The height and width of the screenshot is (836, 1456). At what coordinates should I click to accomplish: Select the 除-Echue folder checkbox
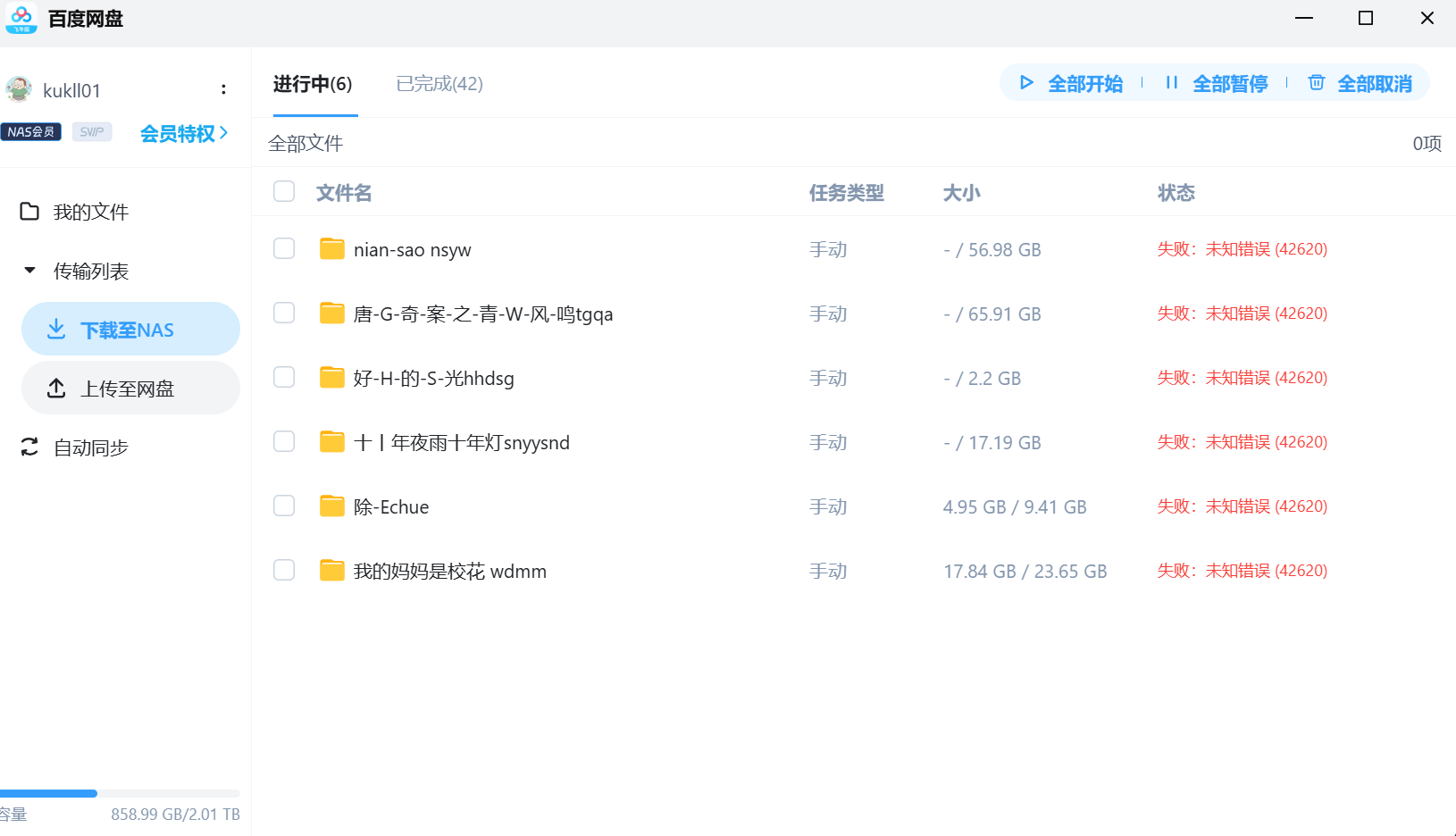point(284,506)
